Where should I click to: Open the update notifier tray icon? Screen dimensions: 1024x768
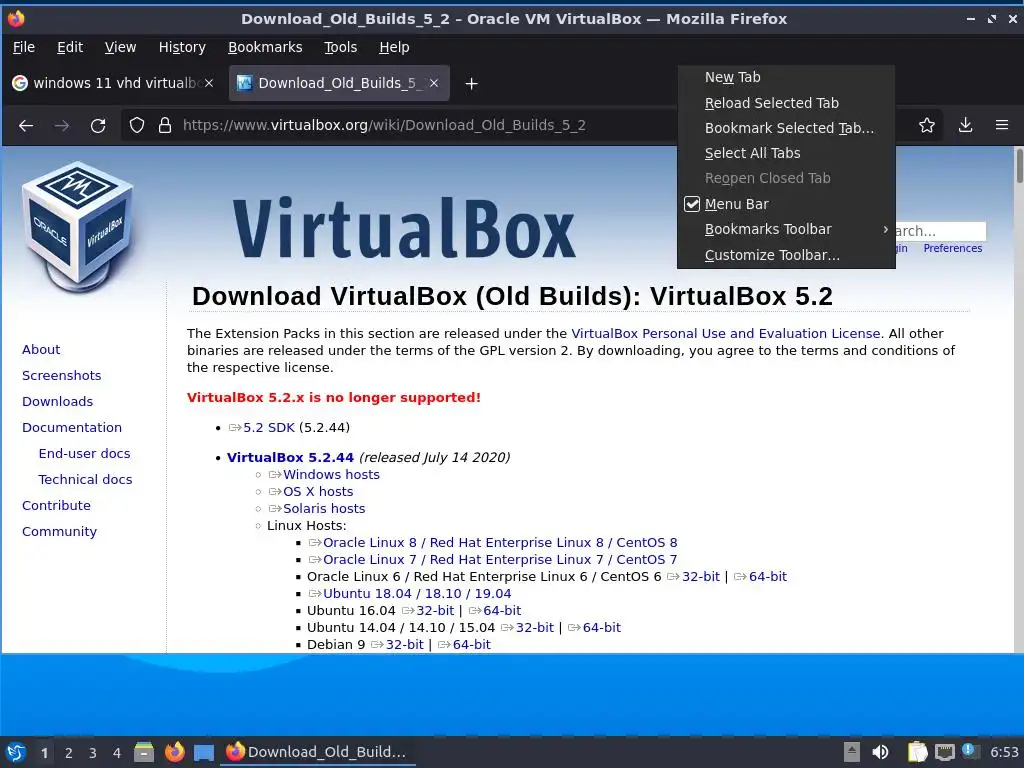pyautogui.click(x=970, y=751)
